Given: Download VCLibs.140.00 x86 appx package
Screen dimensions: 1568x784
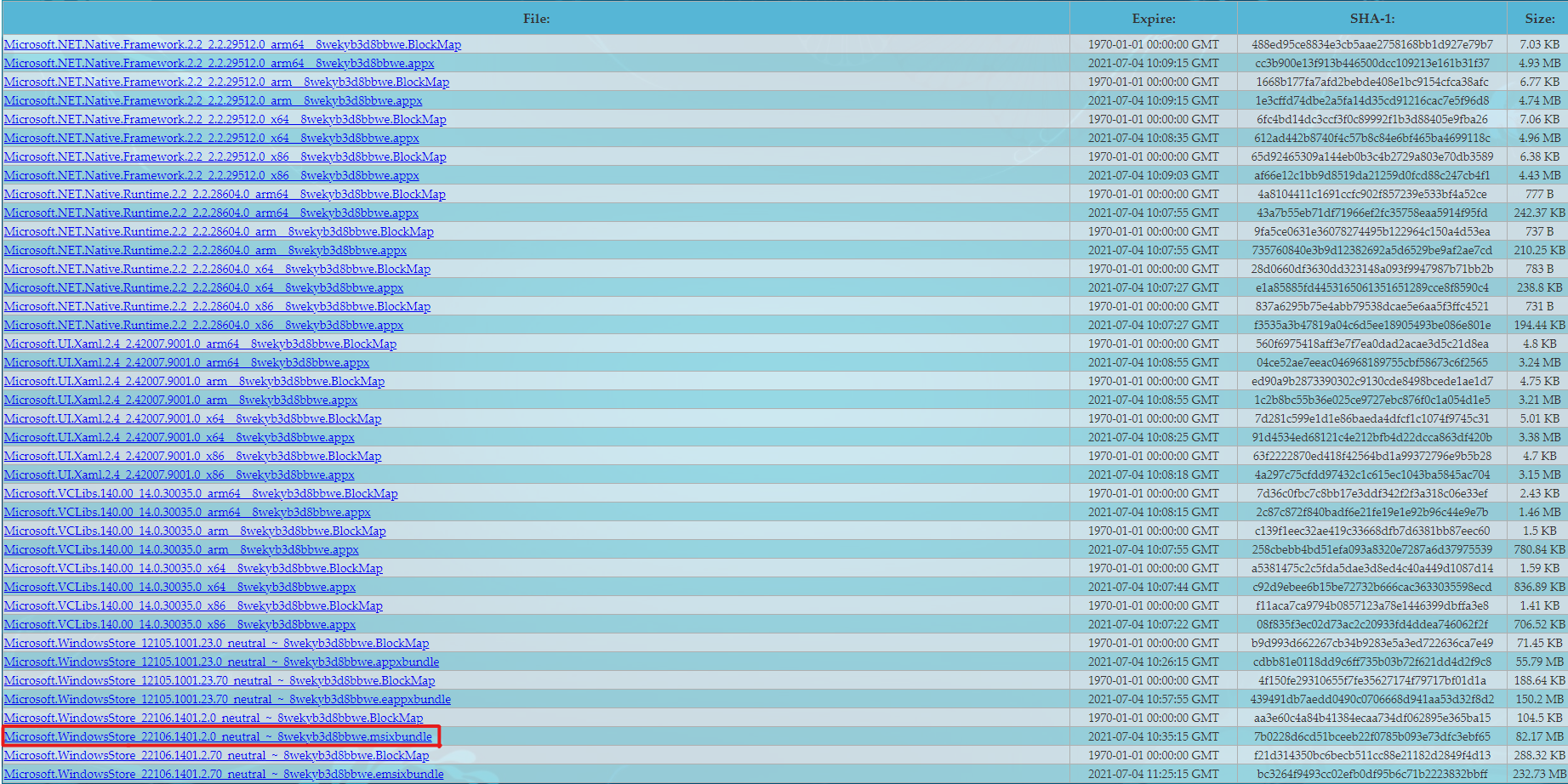Looking at the screenshot, I should click(x=180, y=624).
